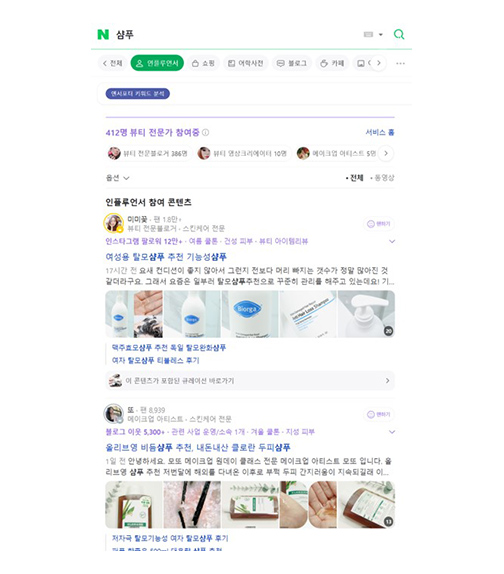Click the 서비스 홈 link

pyautogui.click(x=380, y=133)
